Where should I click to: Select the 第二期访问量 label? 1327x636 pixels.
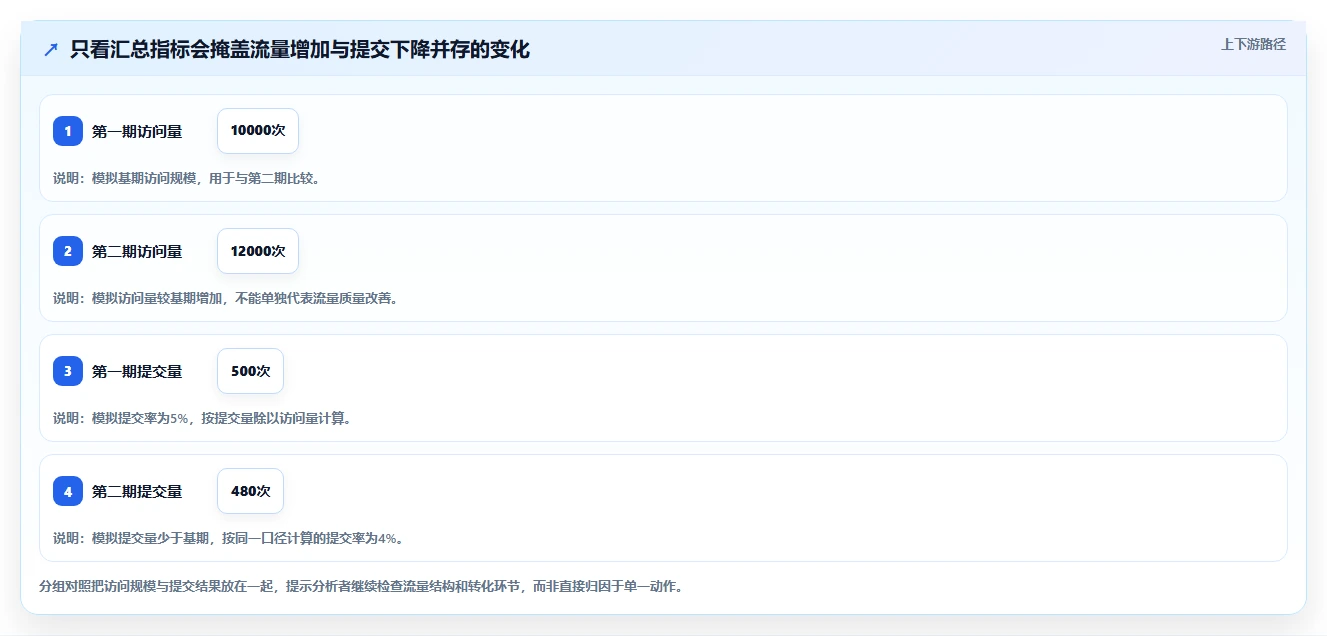pyautogui.click(x=137, y=251)
